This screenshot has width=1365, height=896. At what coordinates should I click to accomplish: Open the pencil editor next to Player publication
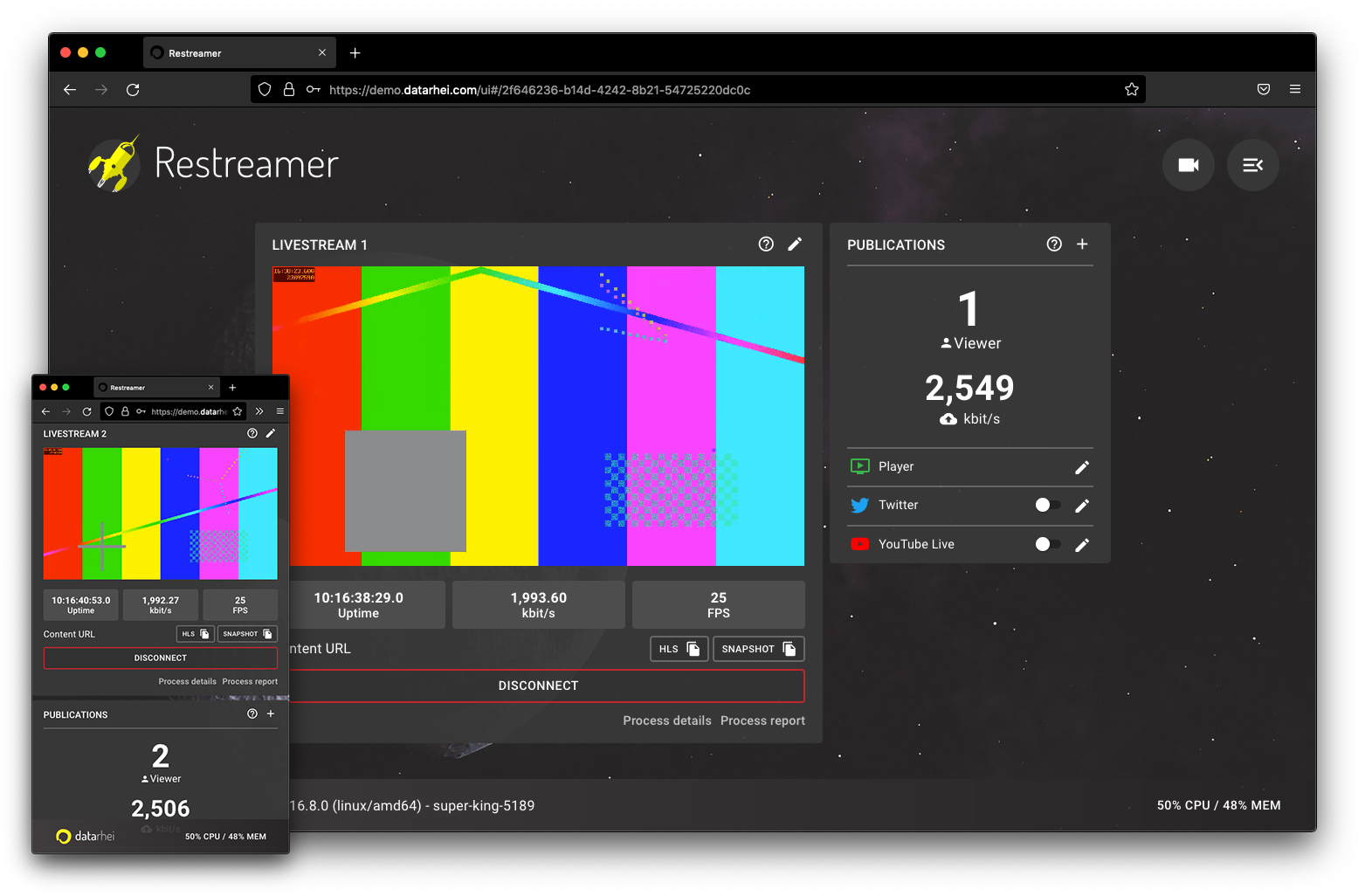pos(1082,466)
